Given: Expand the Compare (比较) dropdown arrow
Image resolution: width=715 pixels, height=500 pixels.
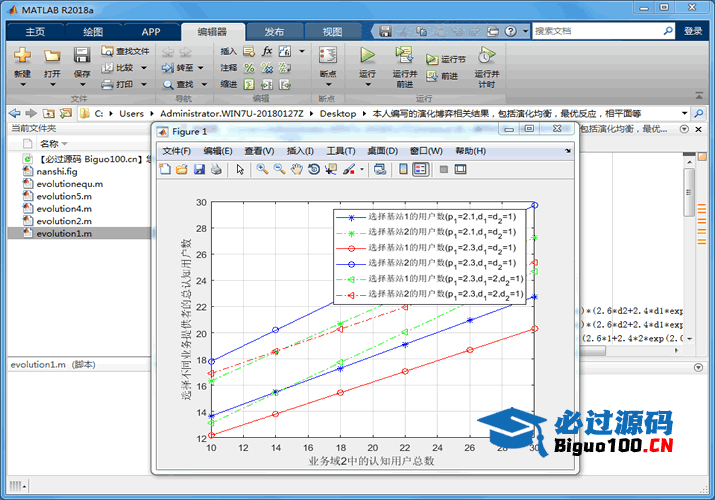Looking at the screenshot, I should (144, 68).
